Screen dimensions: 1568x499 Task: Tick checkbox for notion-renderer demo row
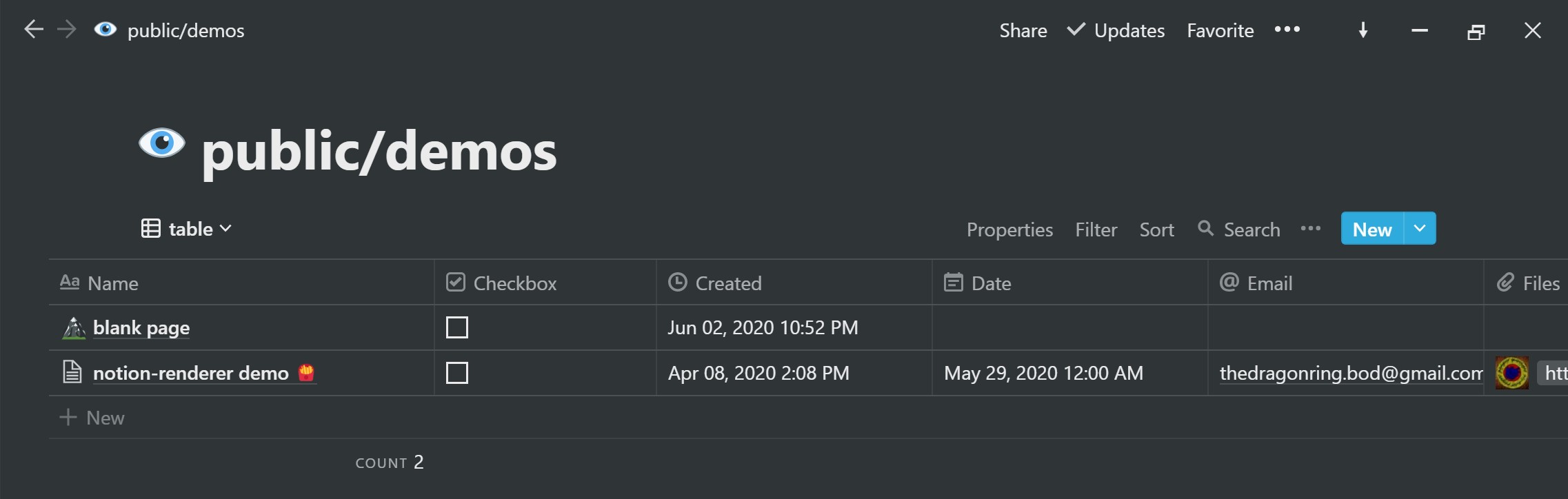[457, 373]
